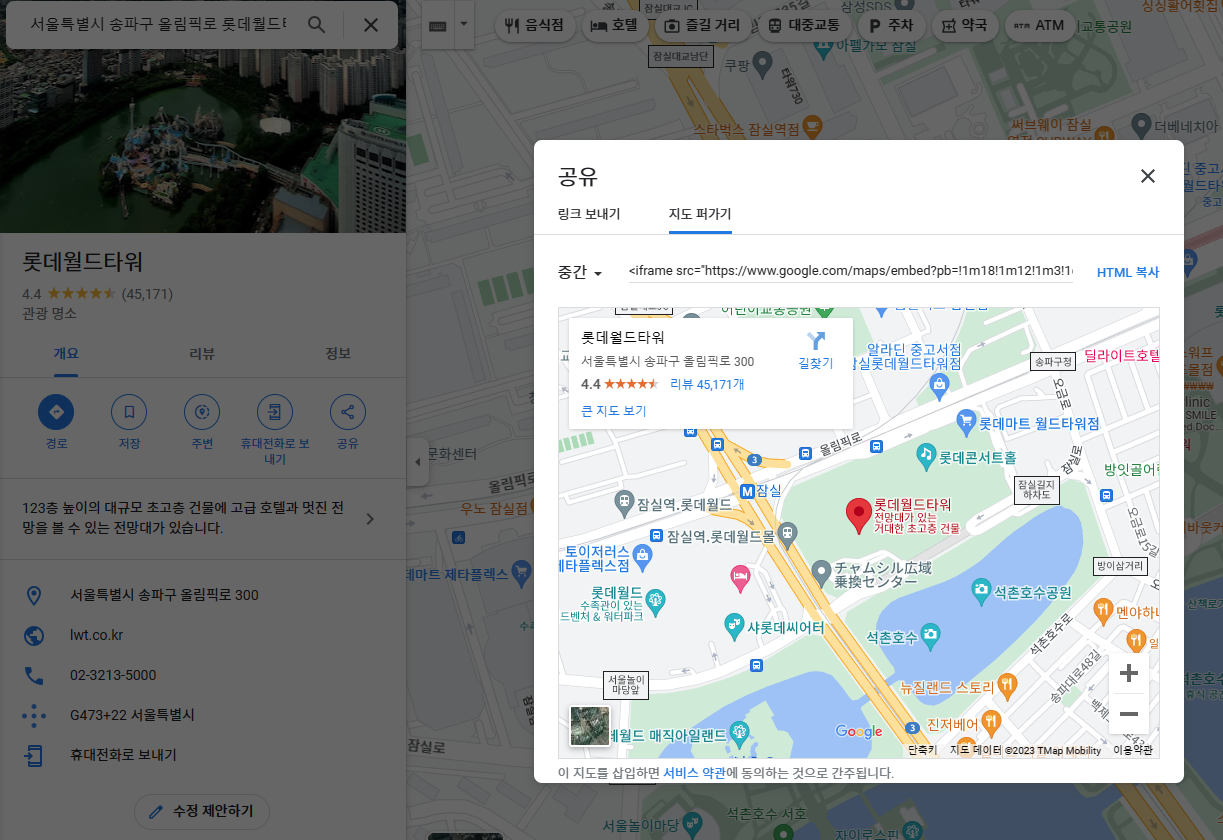The width and height of the screenshot is (1223, 840).
Task: Click 롯데콘서트홀 music icon on preview map
Action: (x=927, y=456)
